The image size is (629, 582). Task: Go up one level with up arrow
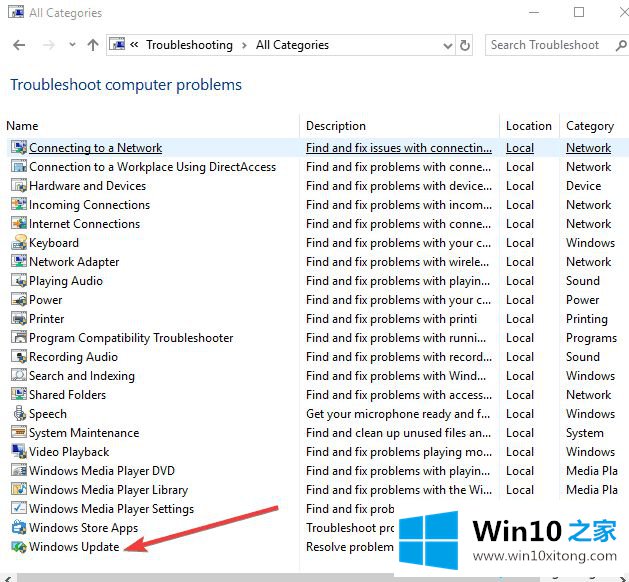(x=93, y=45)
